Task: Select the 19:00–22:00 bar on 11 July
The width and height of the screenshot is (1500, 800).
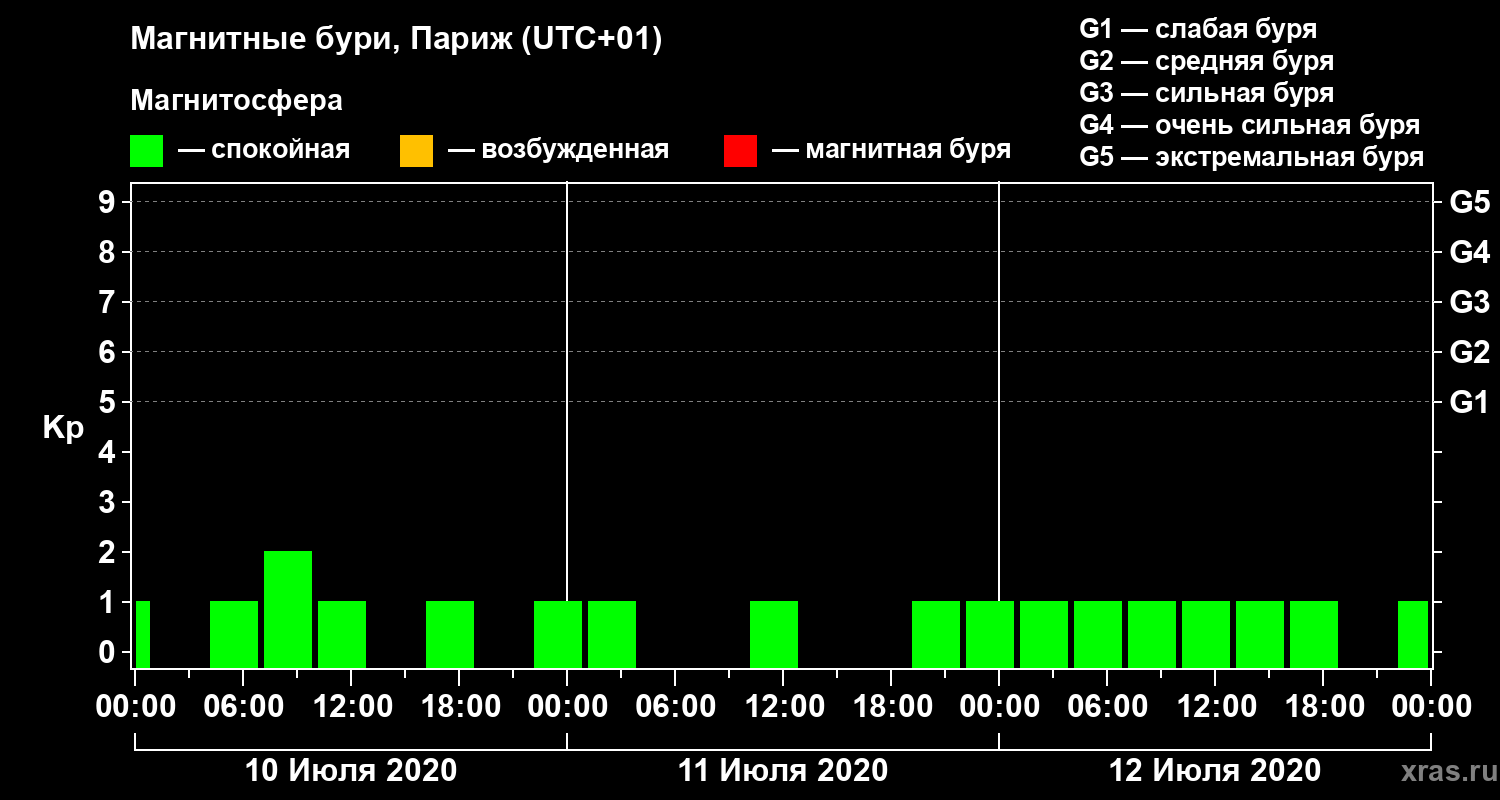Action: point(936,634)
